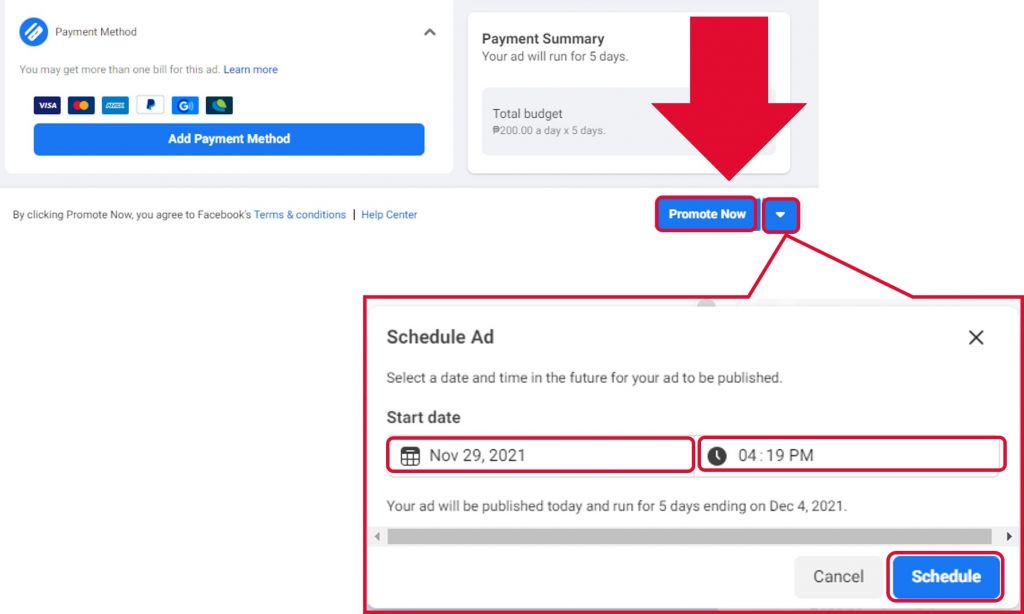This screenshot has width=1024, height=614.
Task: Choose the PayPal payment icon
Action: (x=150, y=105)
